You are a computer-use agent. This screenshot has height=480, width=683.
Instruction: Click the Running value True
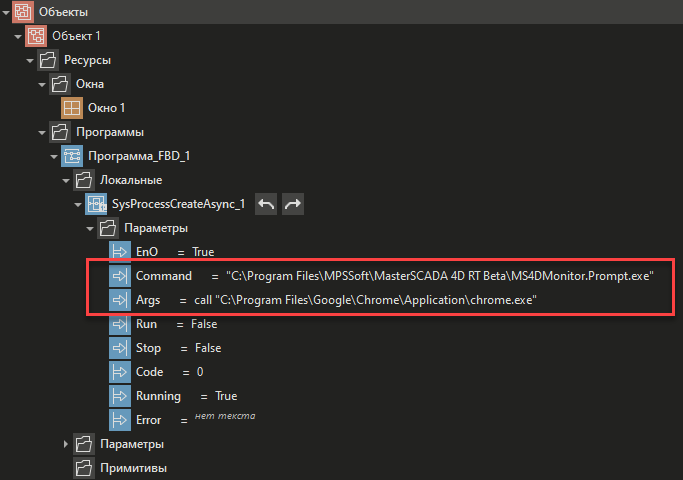coord(226,396)
